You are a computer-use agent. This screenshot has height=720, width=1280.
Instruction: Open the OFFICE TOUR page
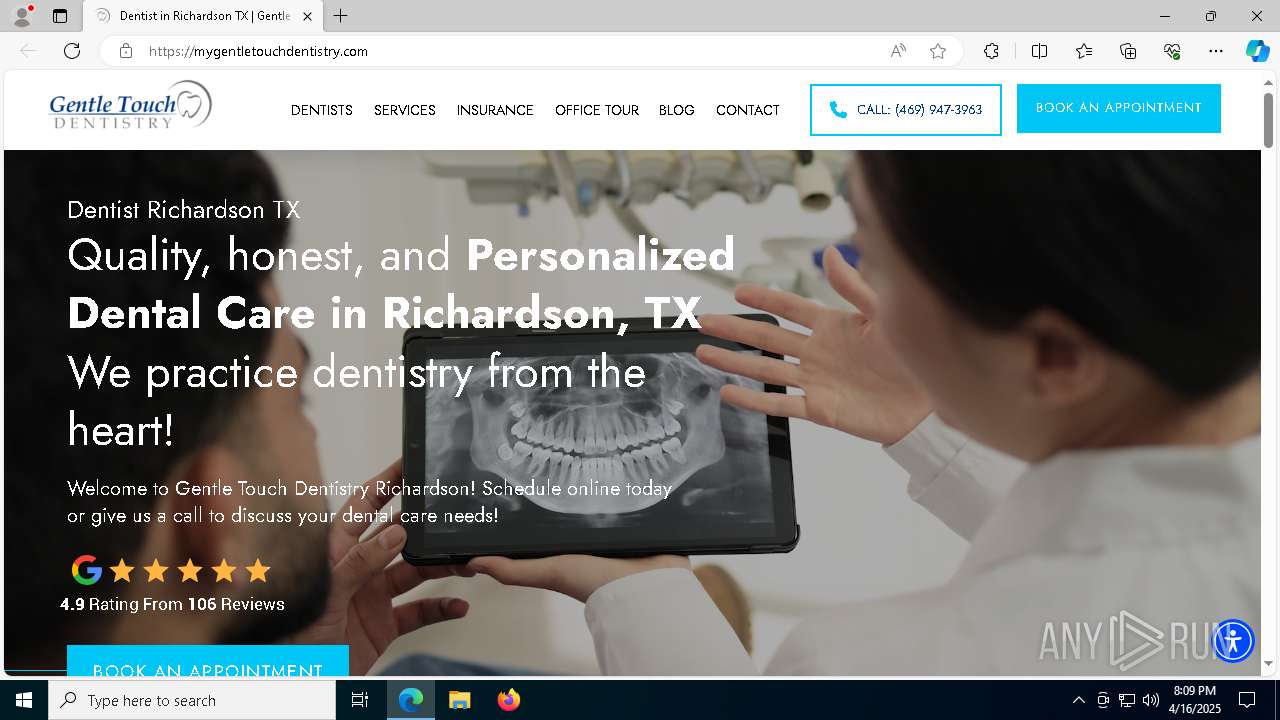(597, 110)
